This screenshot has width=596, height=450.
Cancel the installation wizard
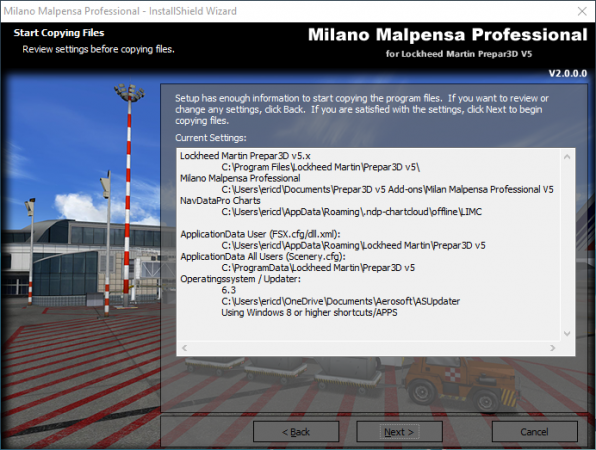click(534, 432)
